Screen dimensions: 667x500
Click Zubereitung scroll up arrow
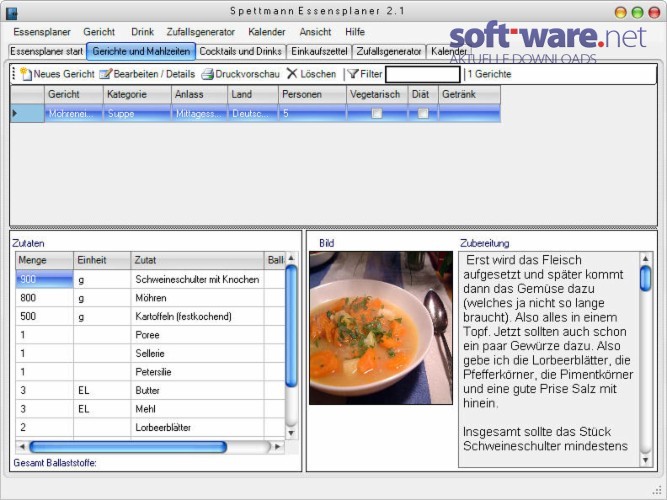[645, 258]
